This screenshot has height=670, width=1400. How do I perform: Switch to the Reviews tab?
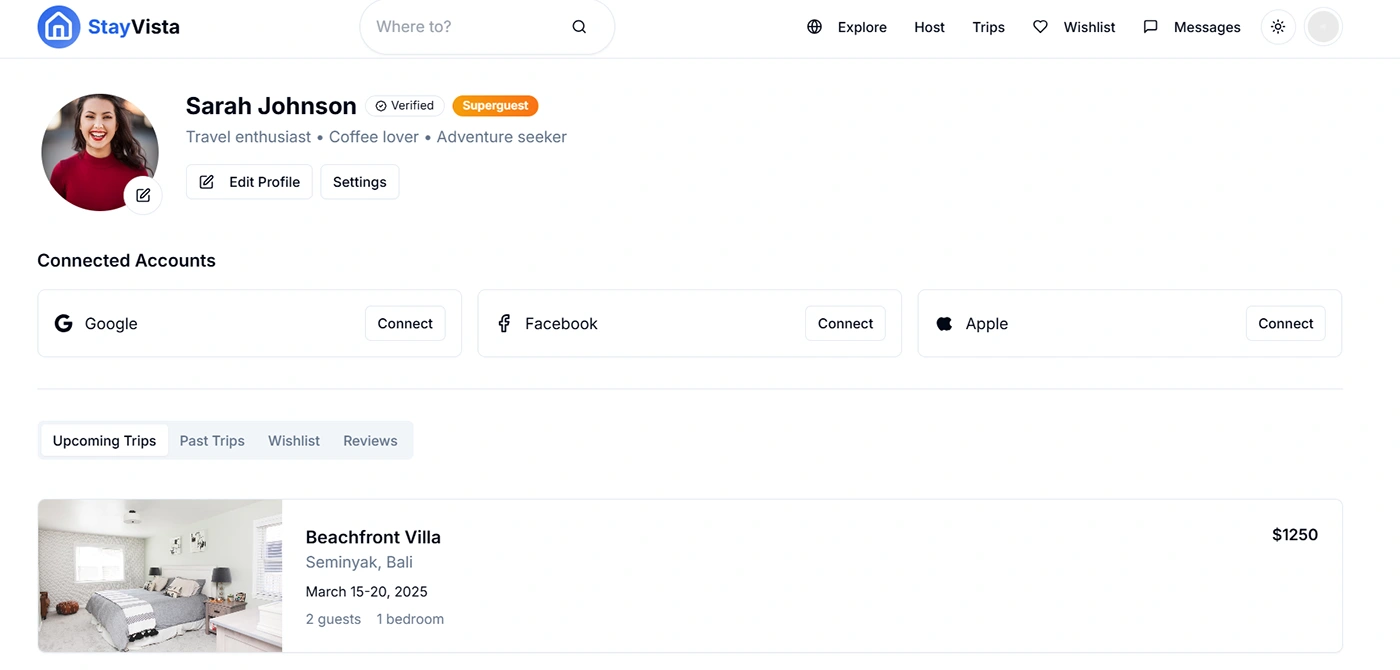pyautogui.click(x=370, y=441)
